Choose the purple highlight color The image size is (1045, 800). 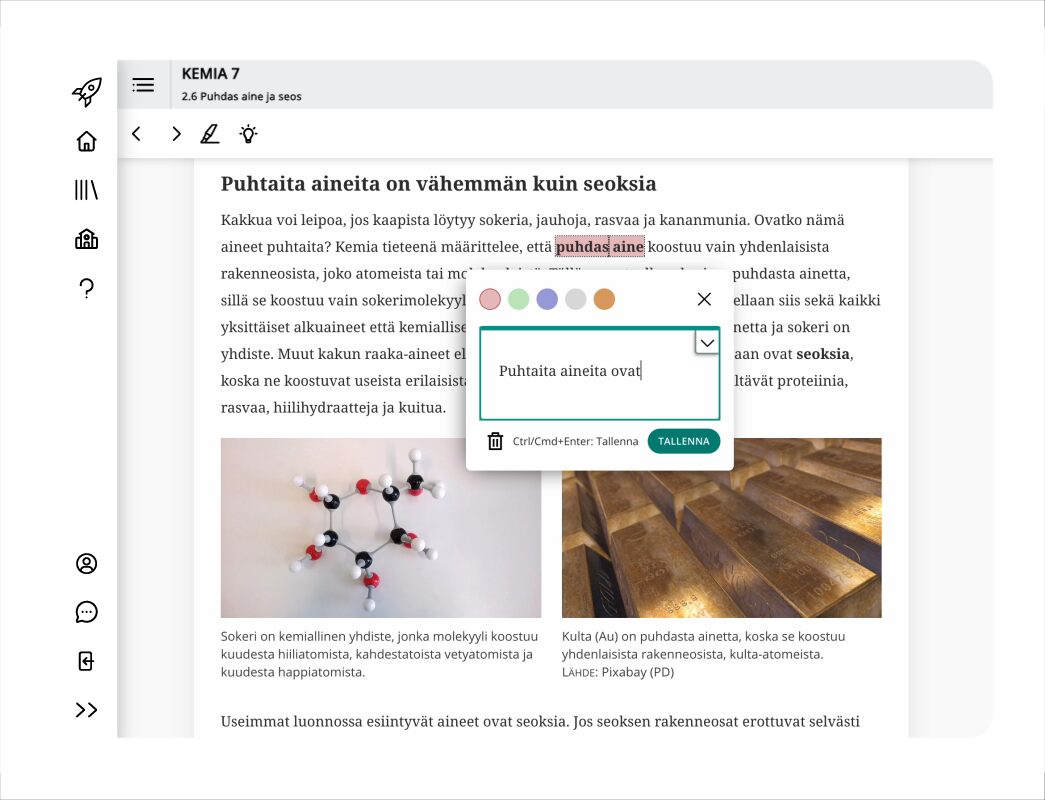tap(547, 299)
